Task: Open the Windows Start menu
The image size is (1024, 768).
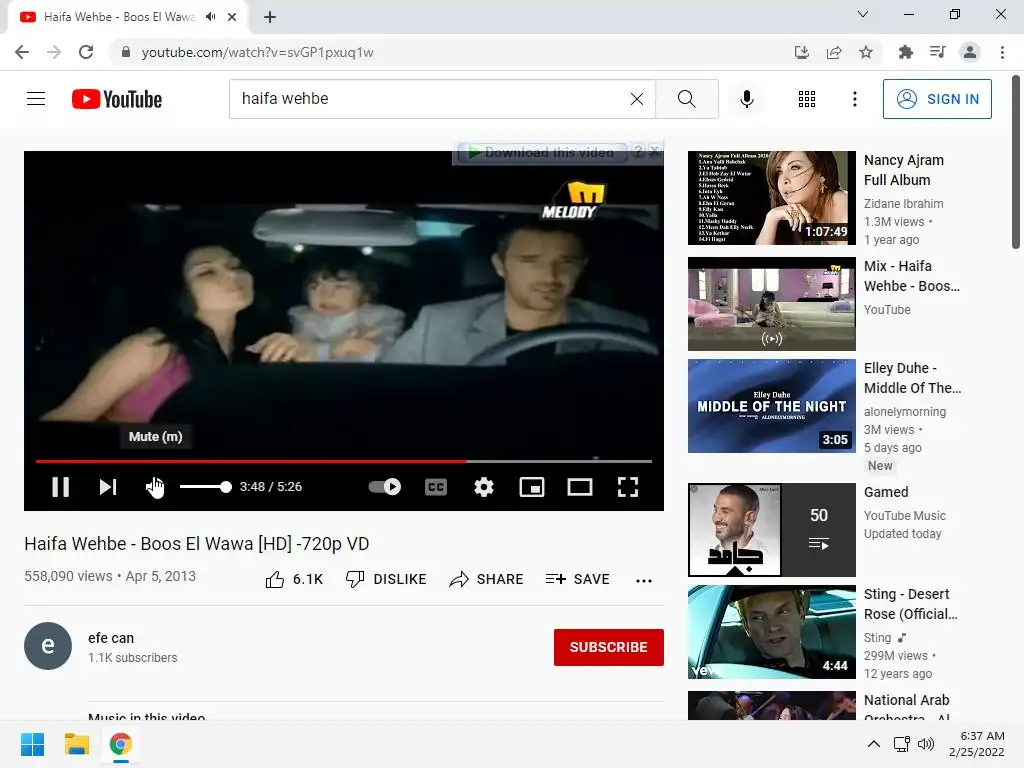Action: [32, 744]
